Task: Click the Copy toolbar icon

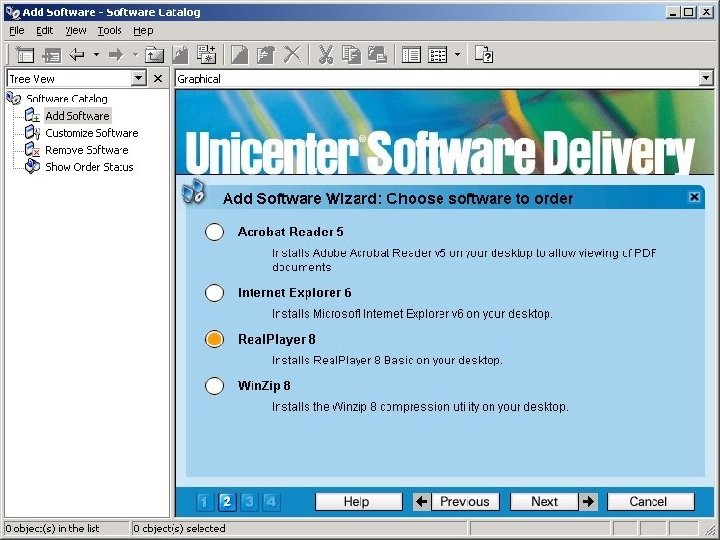Action: 351,54
